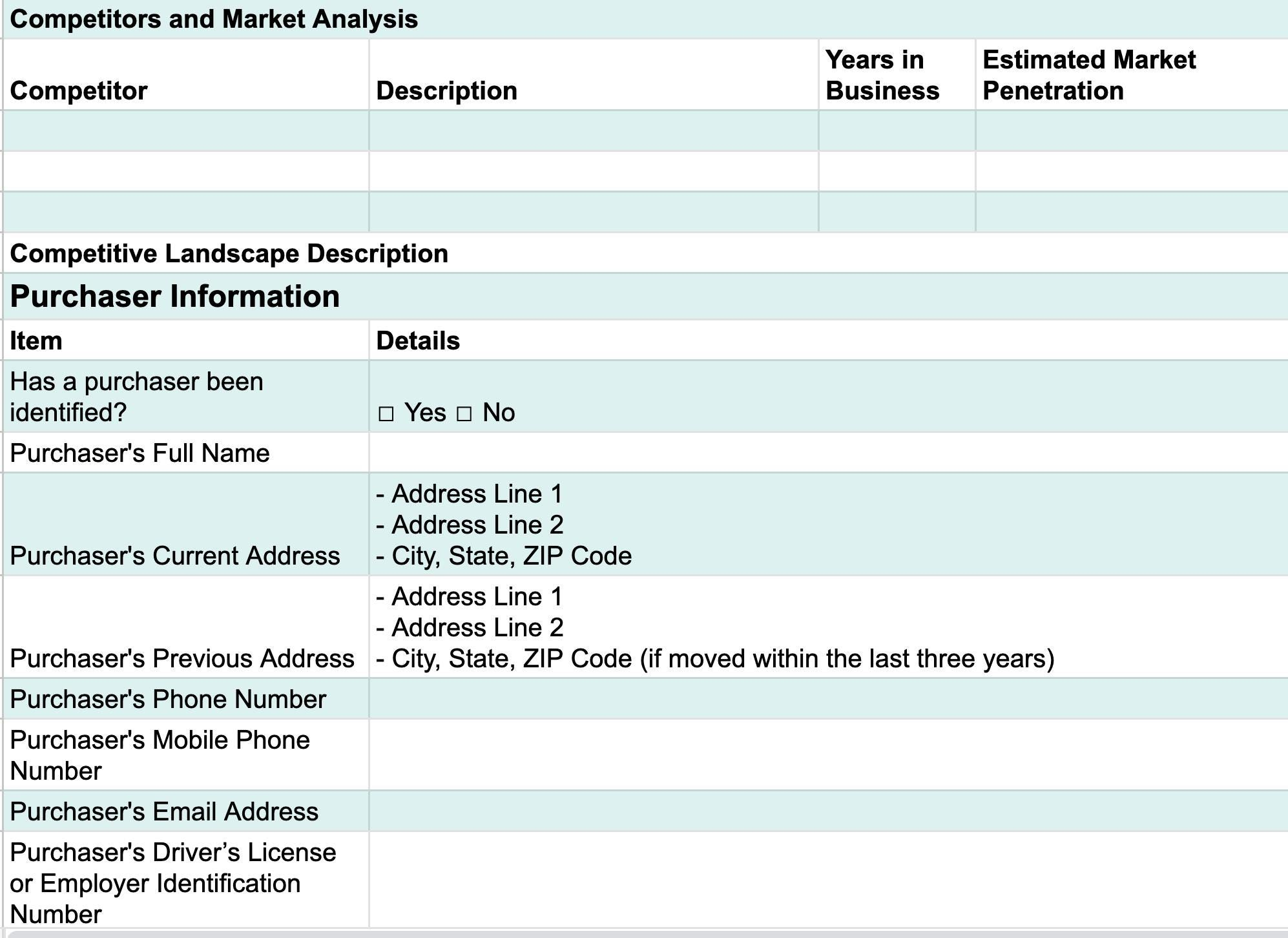The width and height of the screenshot is (1288, 938).
Task: Click first empty Years in Business cell
Action: pos(897,131)
